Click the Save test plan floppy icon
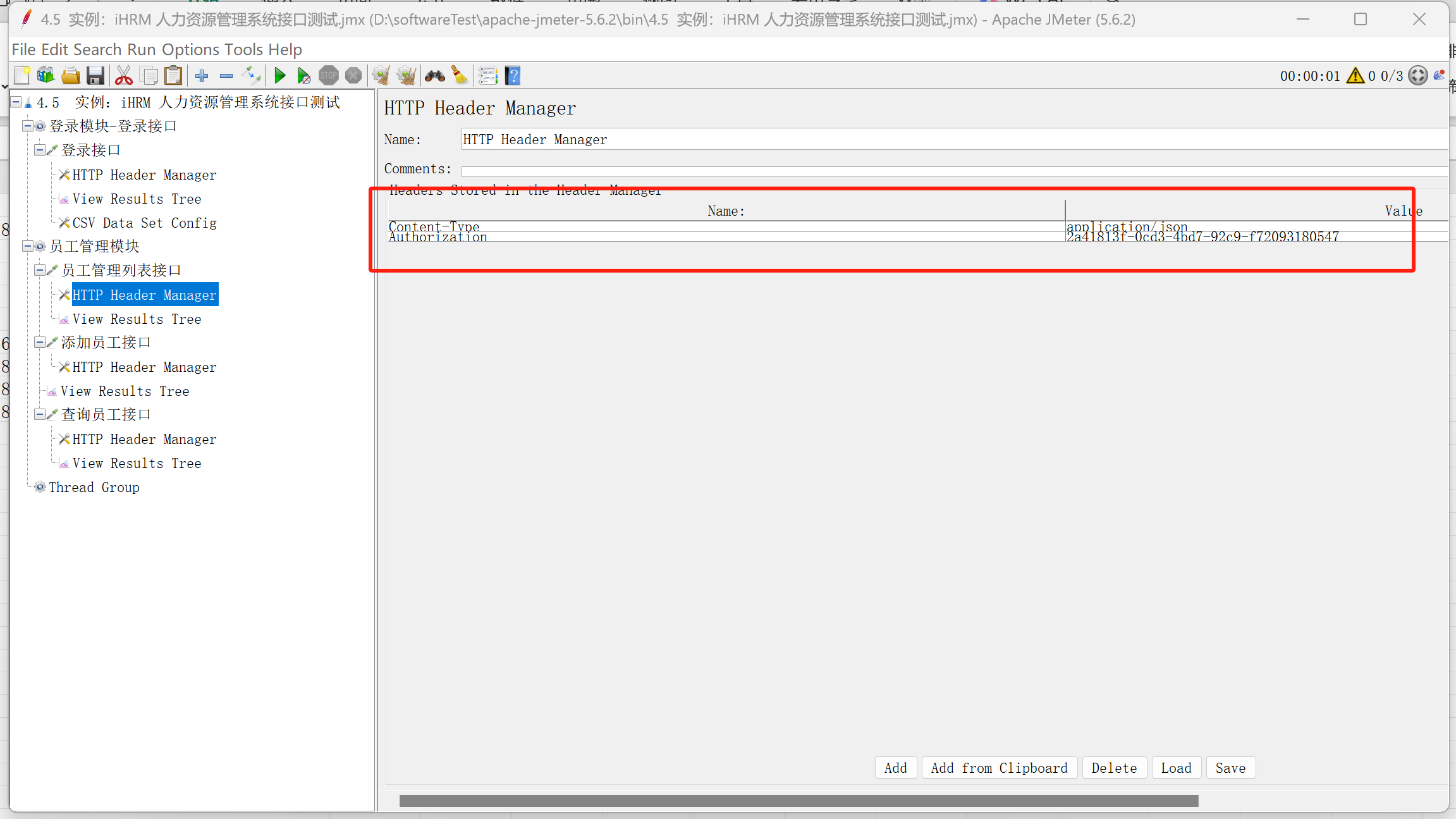Image resolution: width=1456 pixels, height=819 pixels. 95,76
